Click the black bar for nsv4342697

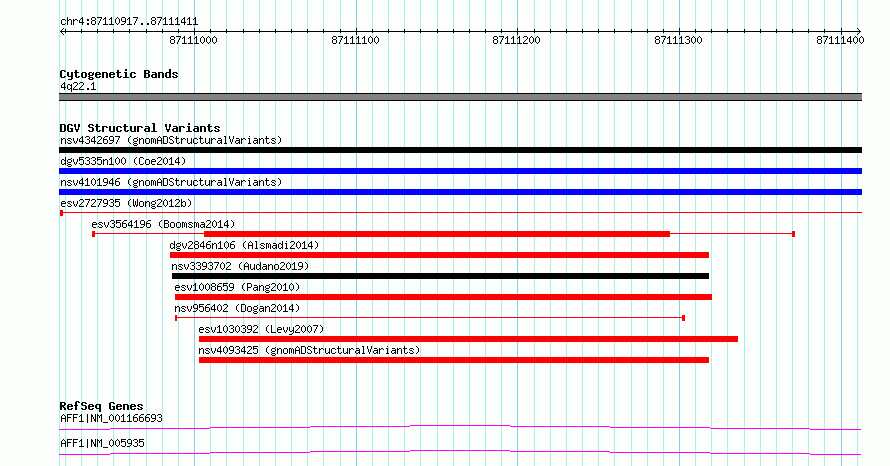pos(460,150)
